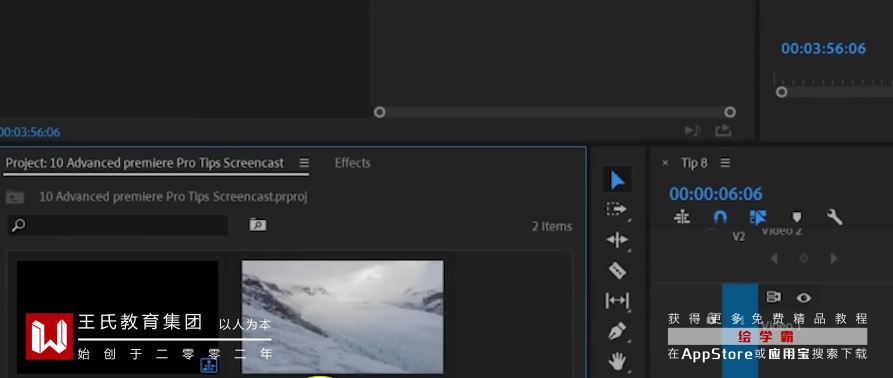Select the Selection arrow tool
893x378 pixels.
(x=617, y=180)
